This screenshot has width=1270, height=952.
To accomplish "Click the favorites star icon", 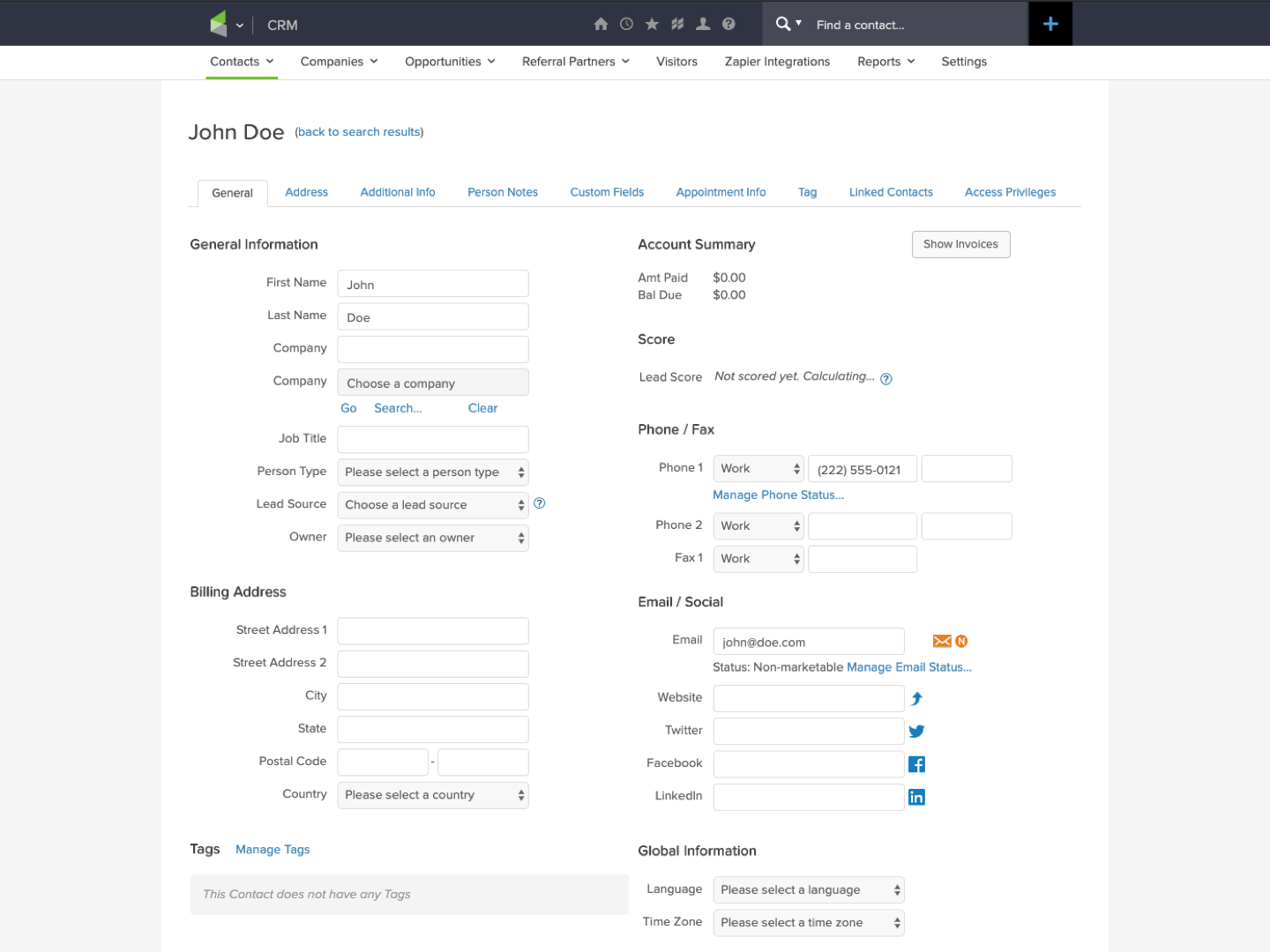I will pyautogui.click(x=652, y=25).
